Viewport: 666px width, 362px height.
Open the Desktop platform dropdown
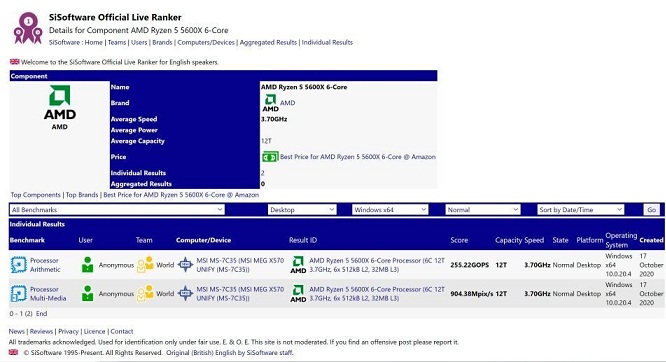(302, 209)
